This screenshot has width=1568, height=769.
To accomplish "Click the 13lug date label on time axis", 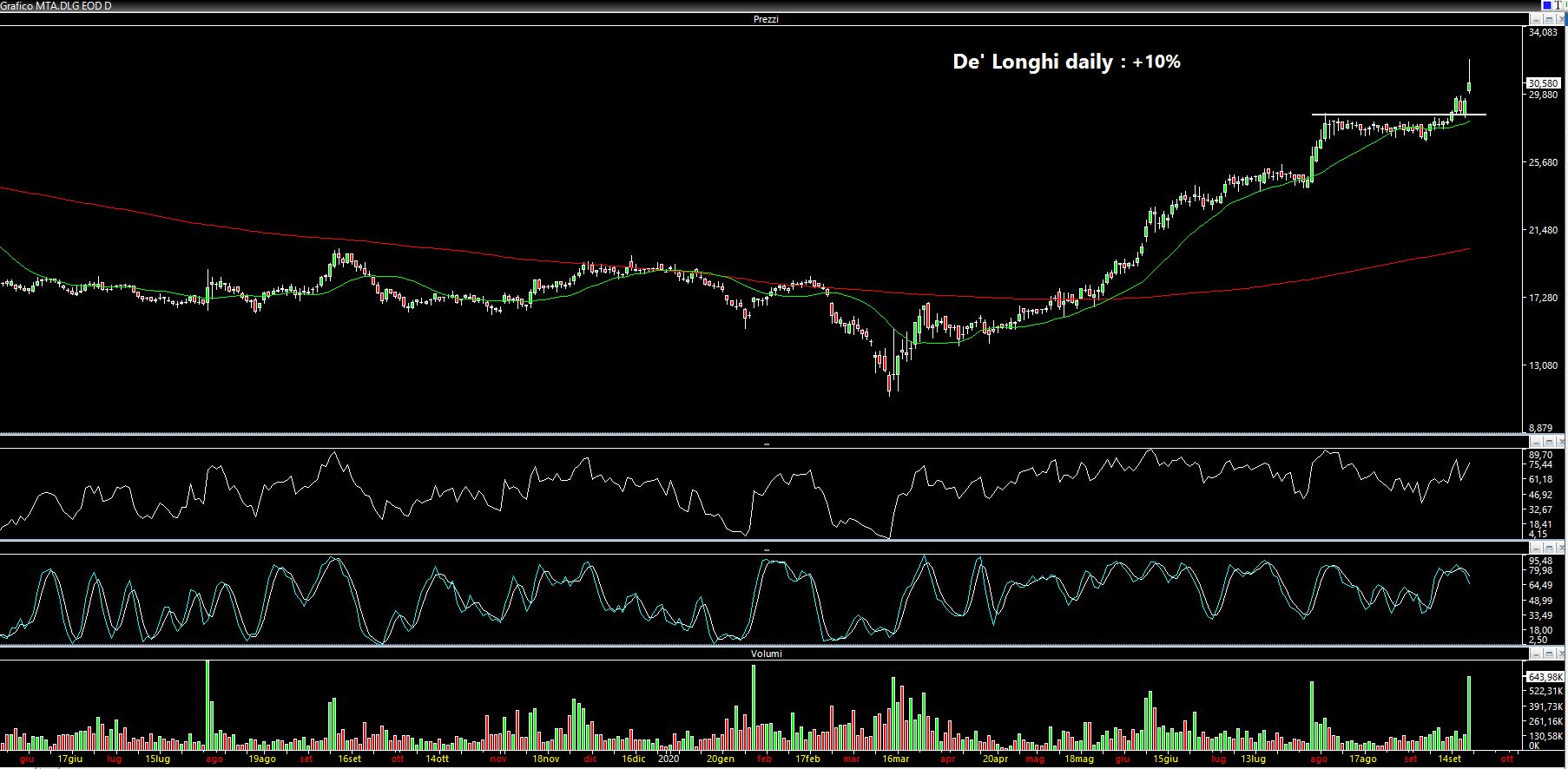I will click(1253, 759).
